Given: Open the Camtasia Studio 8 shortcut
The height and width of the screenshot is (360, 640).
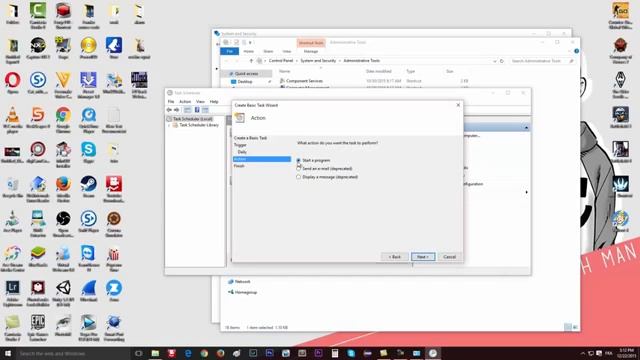Looking at the screenshot, I should coord(38,16).
